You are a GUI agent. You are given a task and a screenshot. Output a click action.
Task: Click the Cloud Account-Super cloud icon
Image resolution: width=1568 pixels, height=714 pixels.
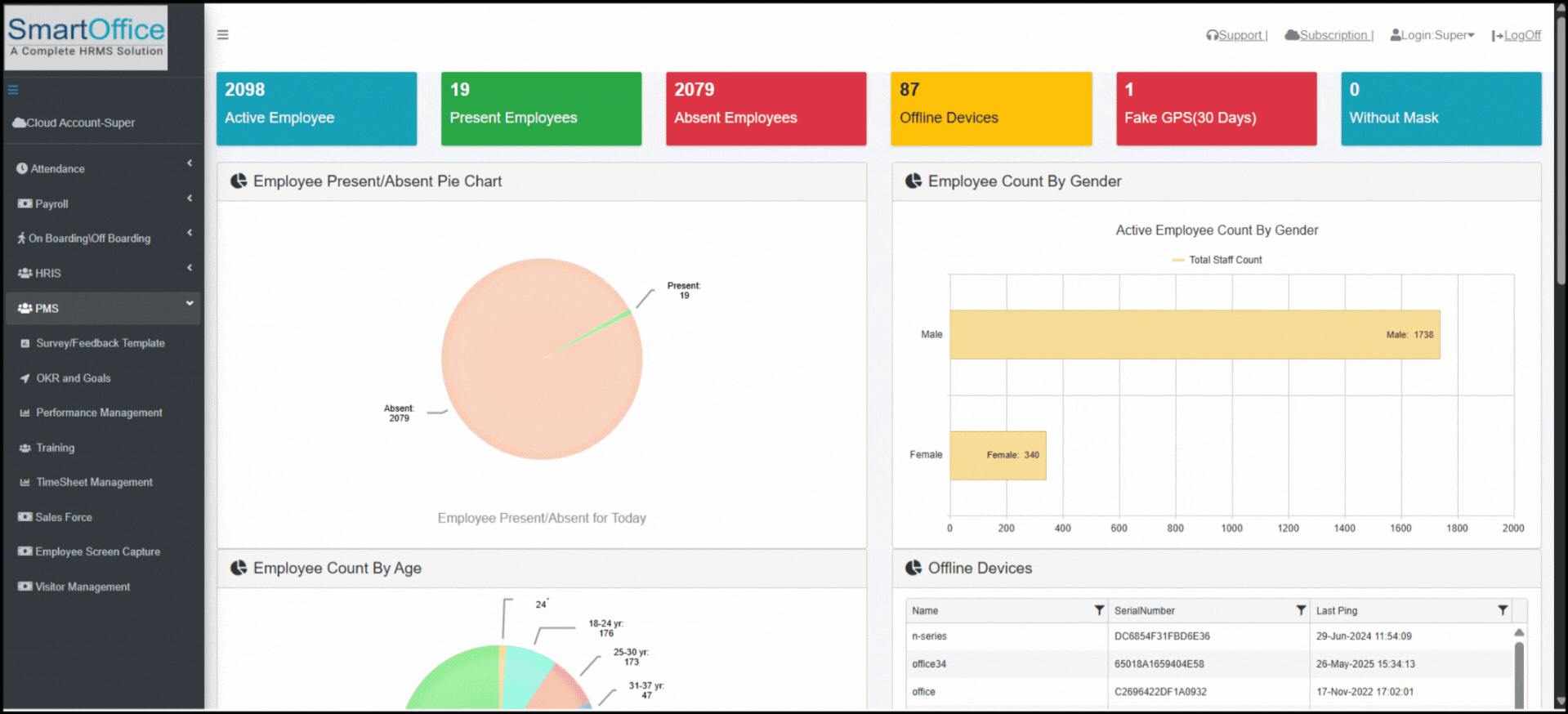click(x=19, y=123)
